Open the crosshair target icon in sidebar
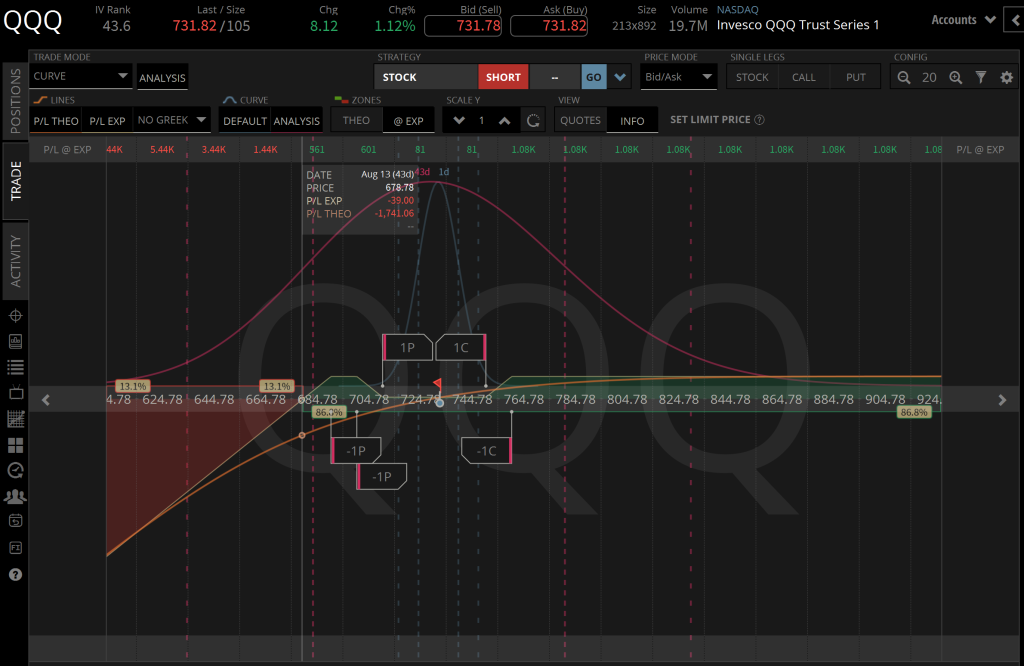This screenshot has width=1024, height=666. 15,316
